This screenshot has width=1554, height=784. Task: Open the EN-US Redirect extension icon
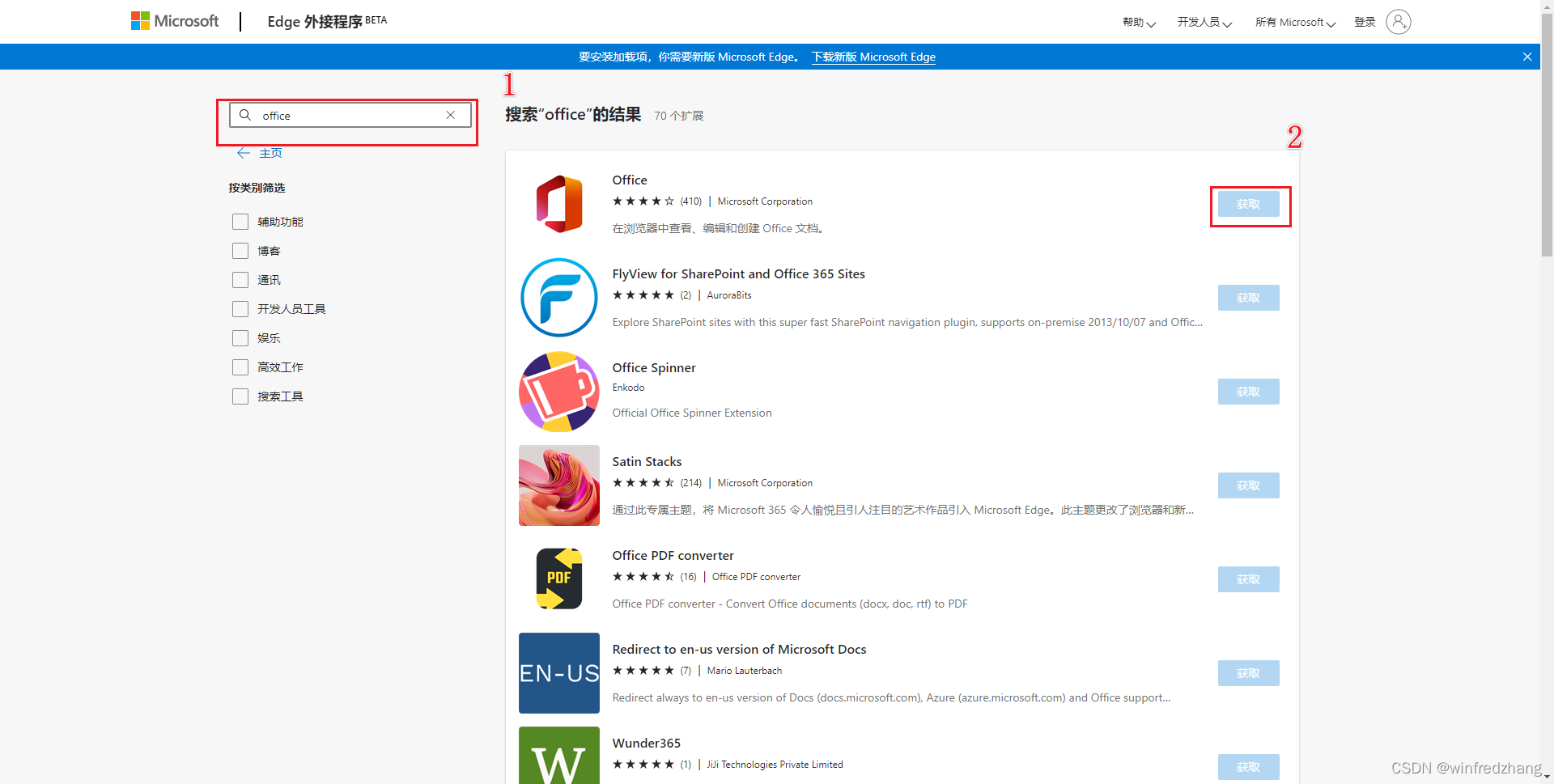(x=559, y=673)
